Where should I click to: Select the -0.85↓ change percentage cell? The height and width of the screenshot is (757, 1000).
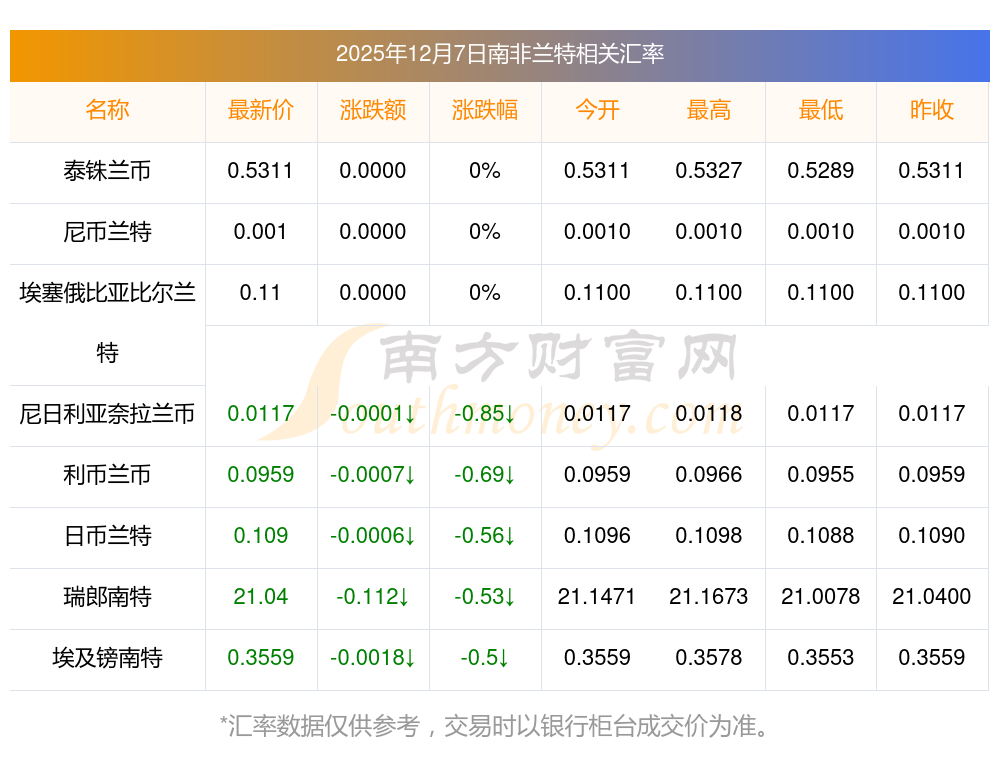point(485,414)
